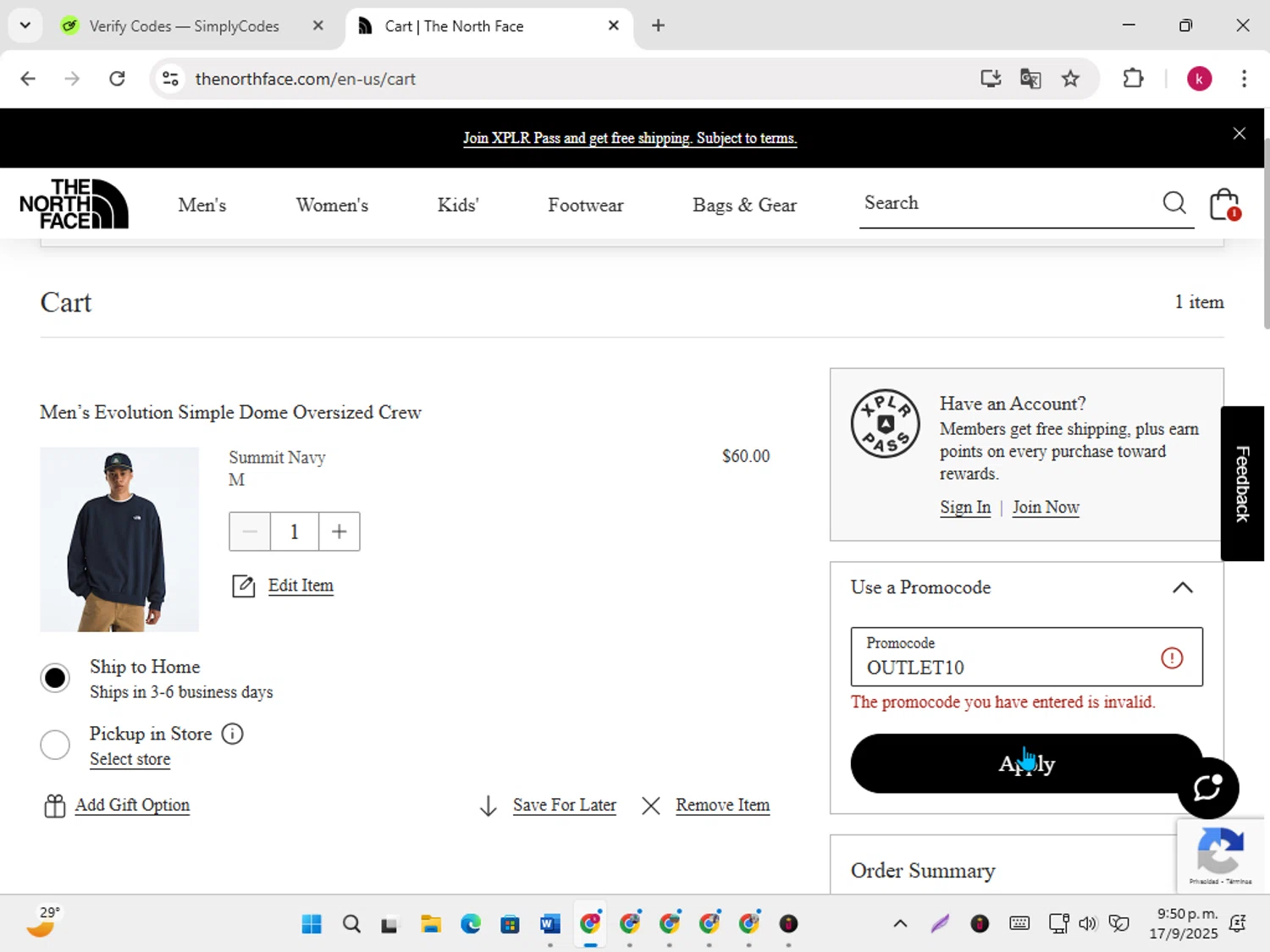Collapse the Use a Promocode section
The width and height of the screenshot is (1270, 952).
click(x=1182, y=587)
